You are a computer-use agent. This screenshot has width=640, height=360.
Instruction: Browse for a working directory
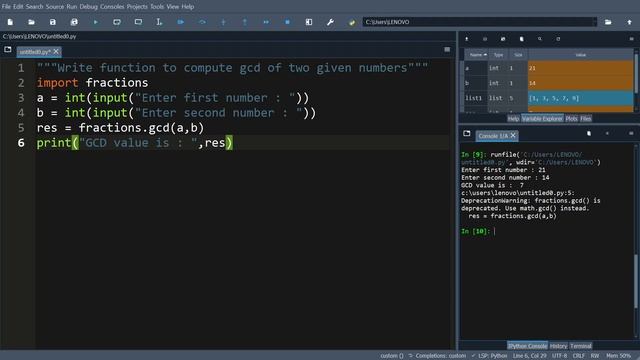[608, 22]
